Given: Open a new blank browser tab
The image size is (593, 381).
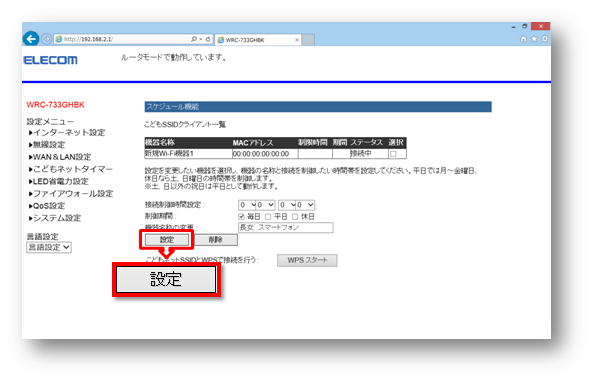Looking at the screenshot, I should (x=308, y=40).
